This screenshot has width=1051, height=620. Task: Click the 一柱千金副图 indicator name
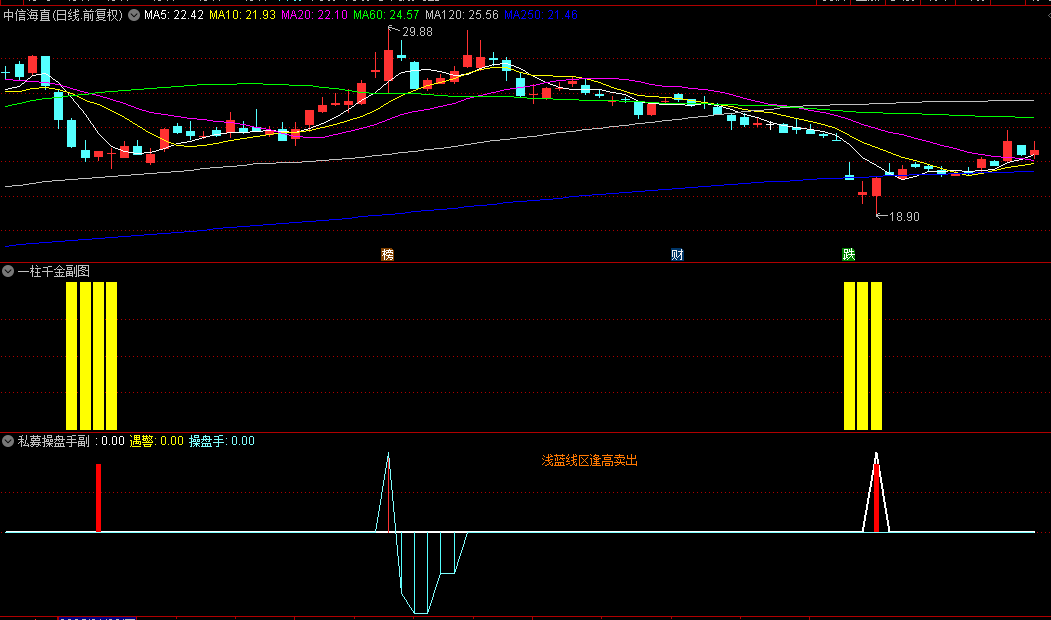pyautogui.click(x=54, y=271)
